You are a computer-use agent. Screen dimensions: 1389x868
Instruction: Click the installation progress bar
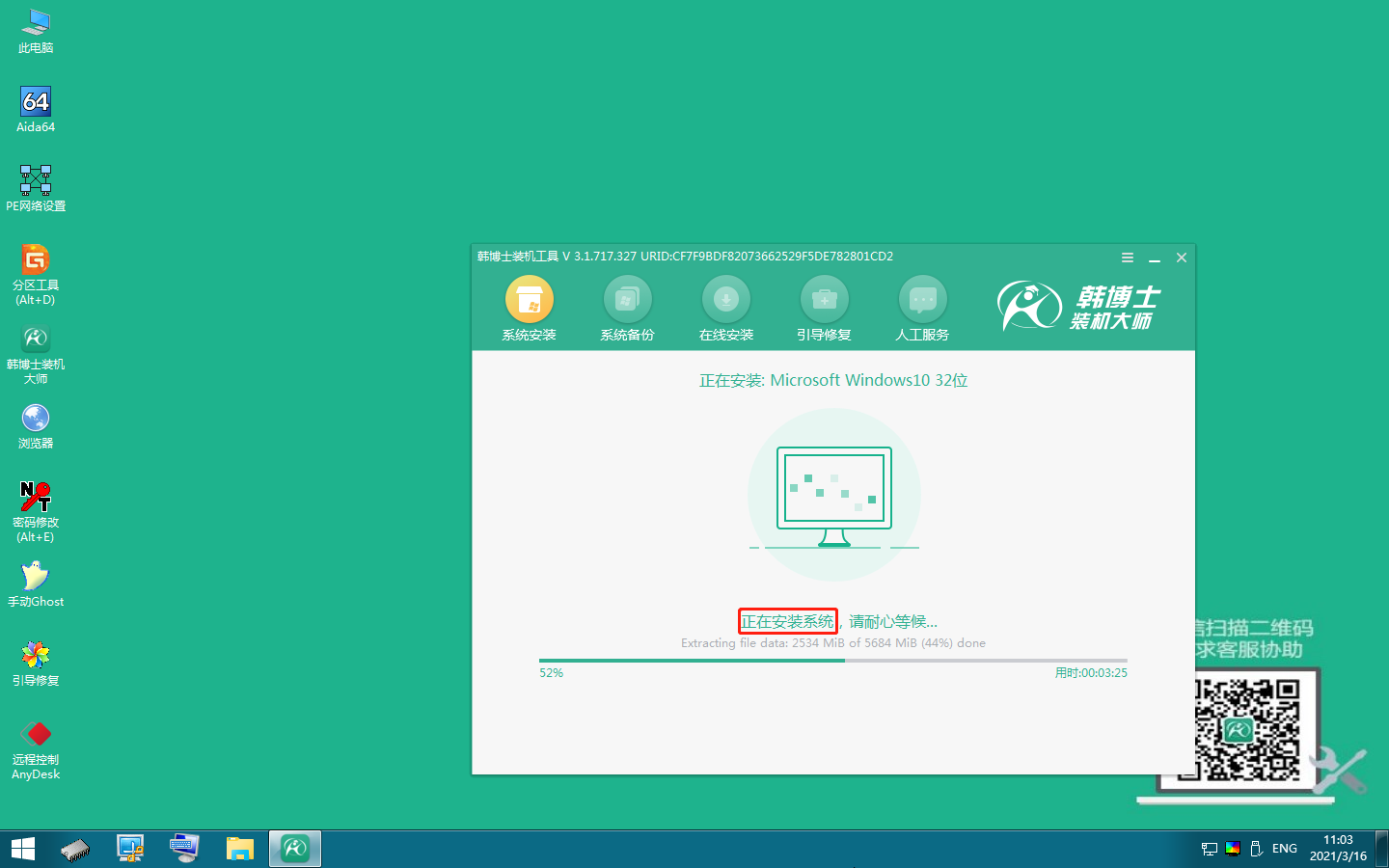(832, 661)
